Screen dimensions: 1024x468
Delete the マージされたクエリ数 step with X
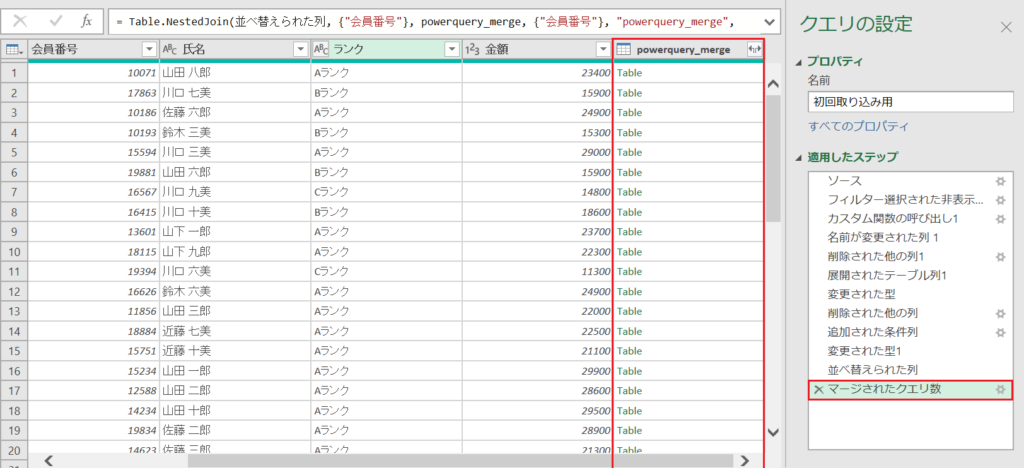pos(818,390)
